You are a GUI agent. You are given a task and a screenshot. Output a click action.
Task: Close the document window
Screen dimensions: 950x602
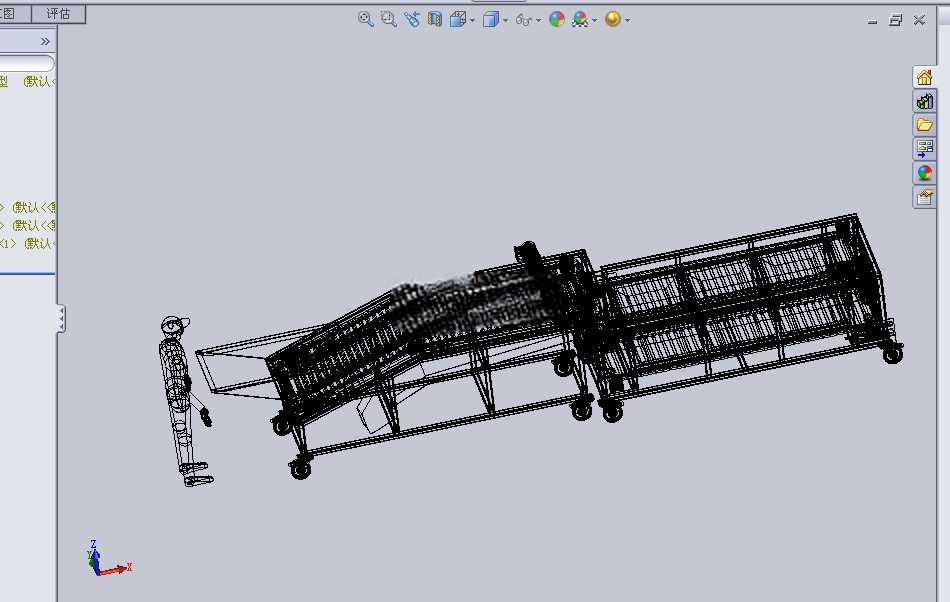tap(919, 20)
